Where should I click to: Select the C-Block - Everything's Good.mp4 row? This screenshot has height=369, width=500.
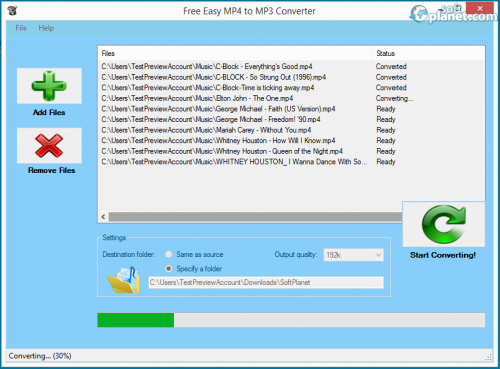291,66
